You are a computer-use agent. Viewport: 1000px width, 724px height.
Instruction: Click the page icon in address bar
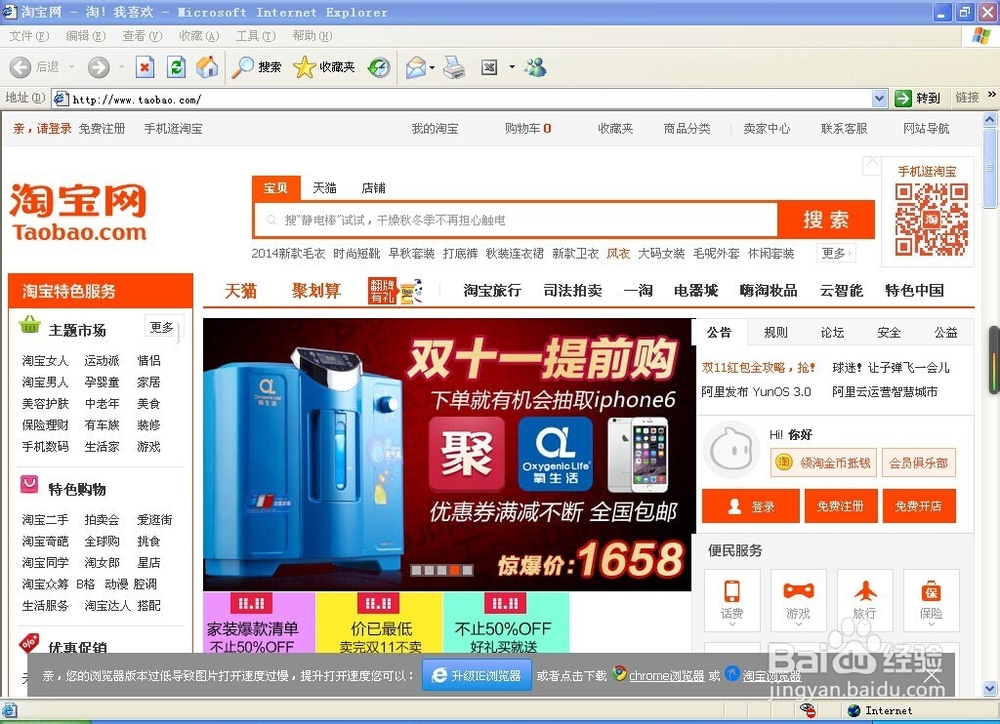click(x=61, y=98)
